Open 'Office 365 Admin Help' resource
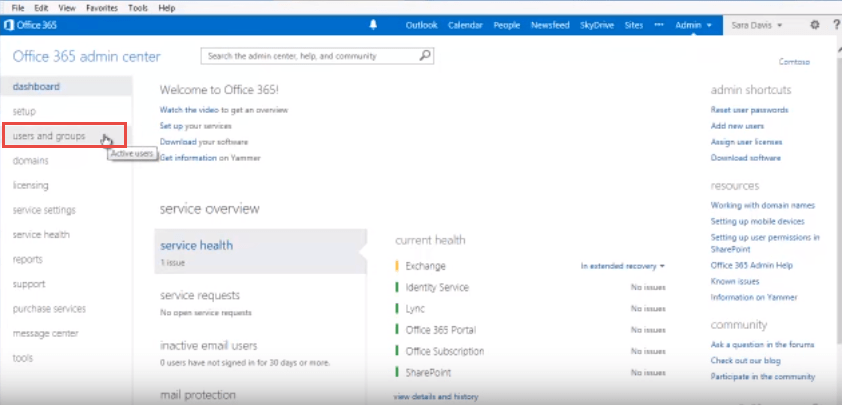The width and height of the screenshot is (842, 405). (x=752, y=265)
